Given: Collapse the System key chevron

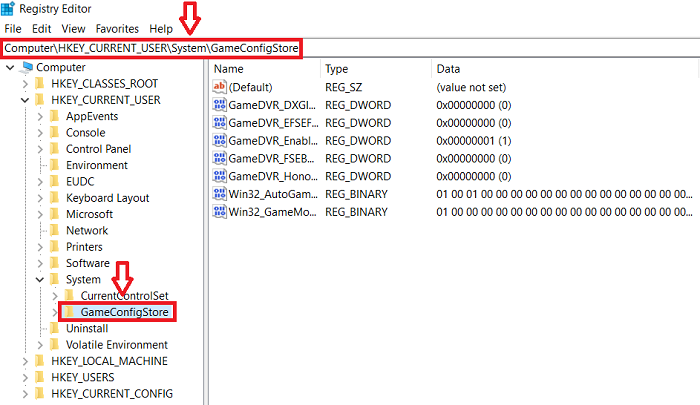Looking at the screenshot, I should point(40,280).
